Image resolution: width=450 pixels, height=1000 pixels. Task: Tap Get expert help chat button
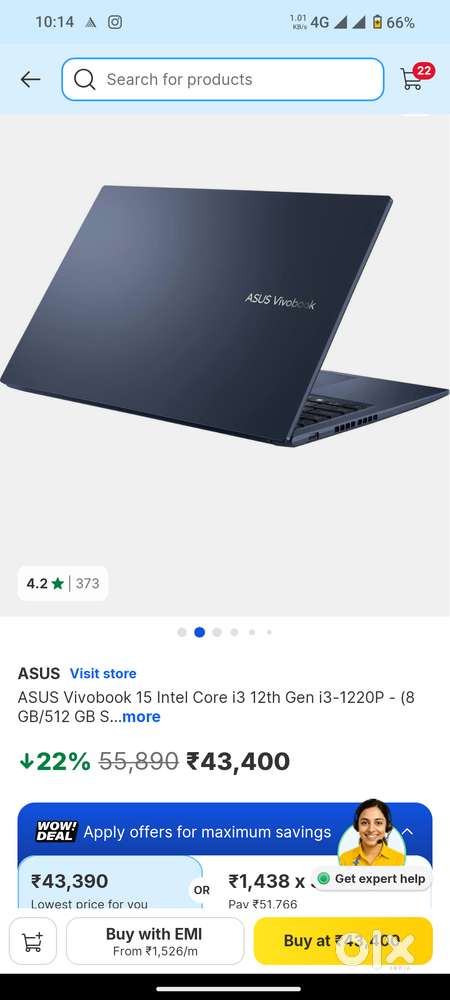click(372, 879)
